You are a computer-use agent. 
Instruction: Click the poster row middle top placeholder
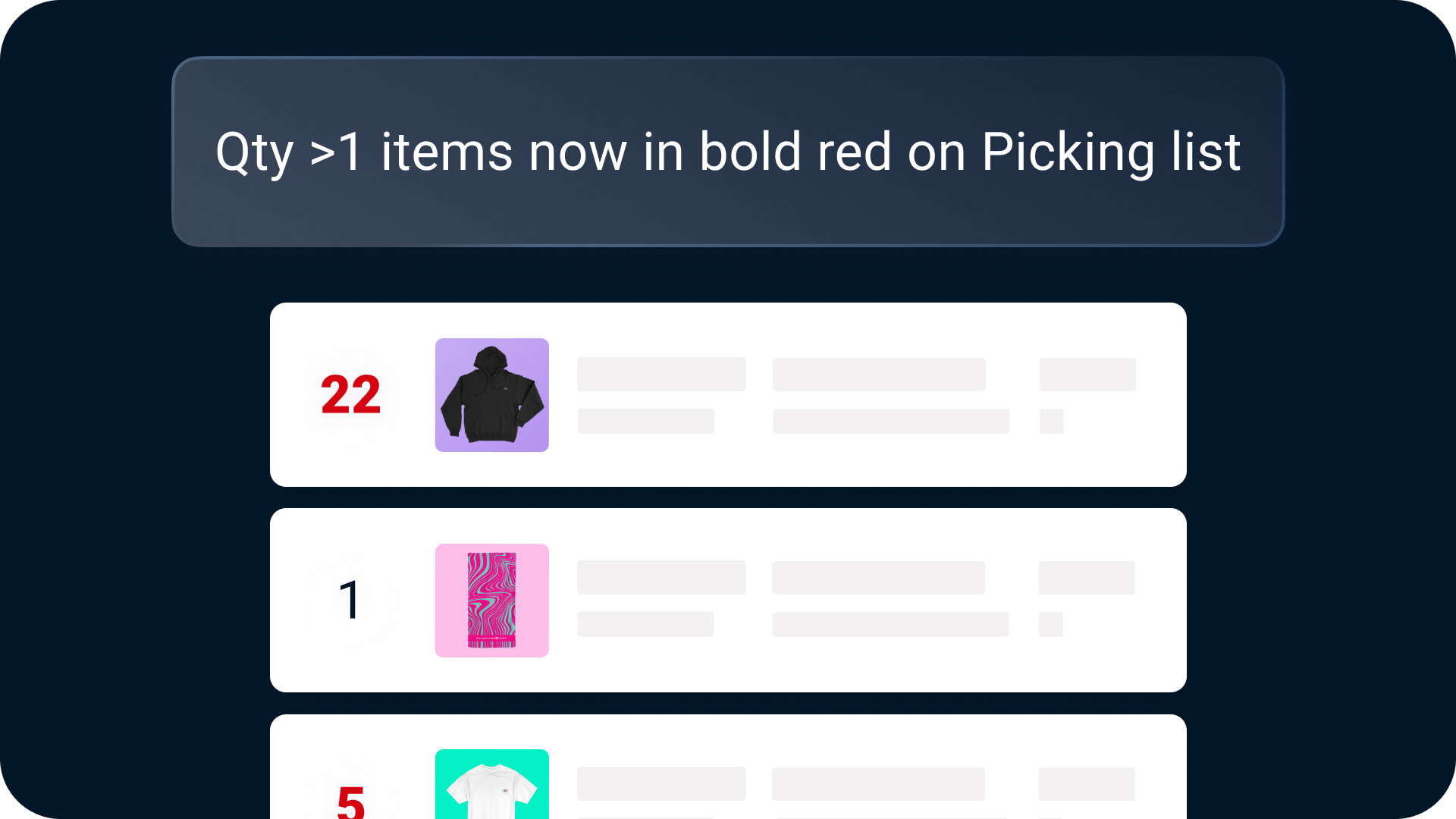pyautogui.click(x=878, y=578)
